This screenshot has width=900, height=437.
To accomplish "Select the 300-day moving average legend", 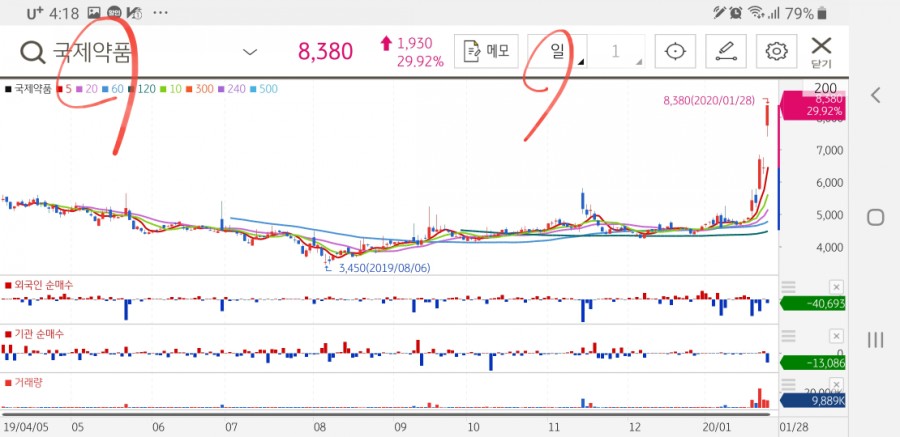I will (x=200, y=89).
